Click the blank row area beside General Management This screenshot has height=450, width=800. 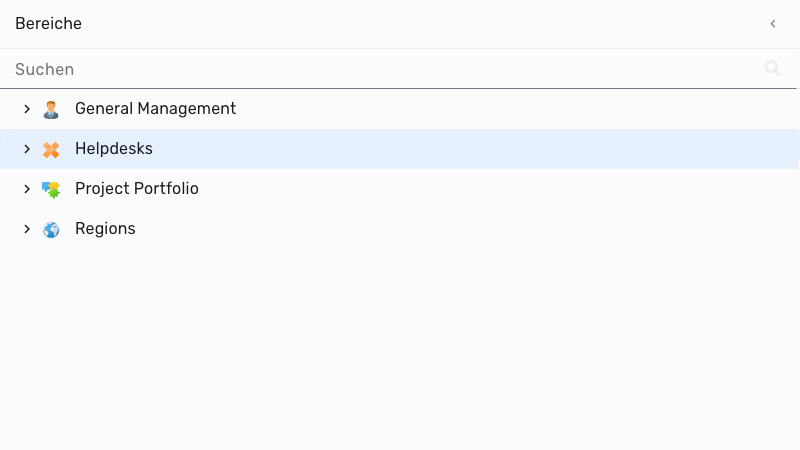510,109
